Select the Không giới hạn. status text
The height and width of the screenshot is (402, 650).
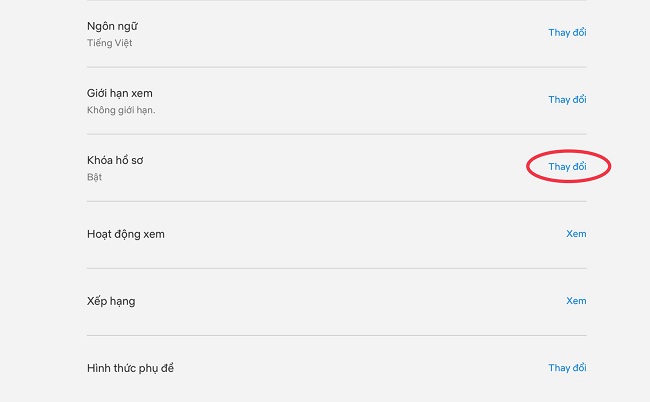coord(121,110)
